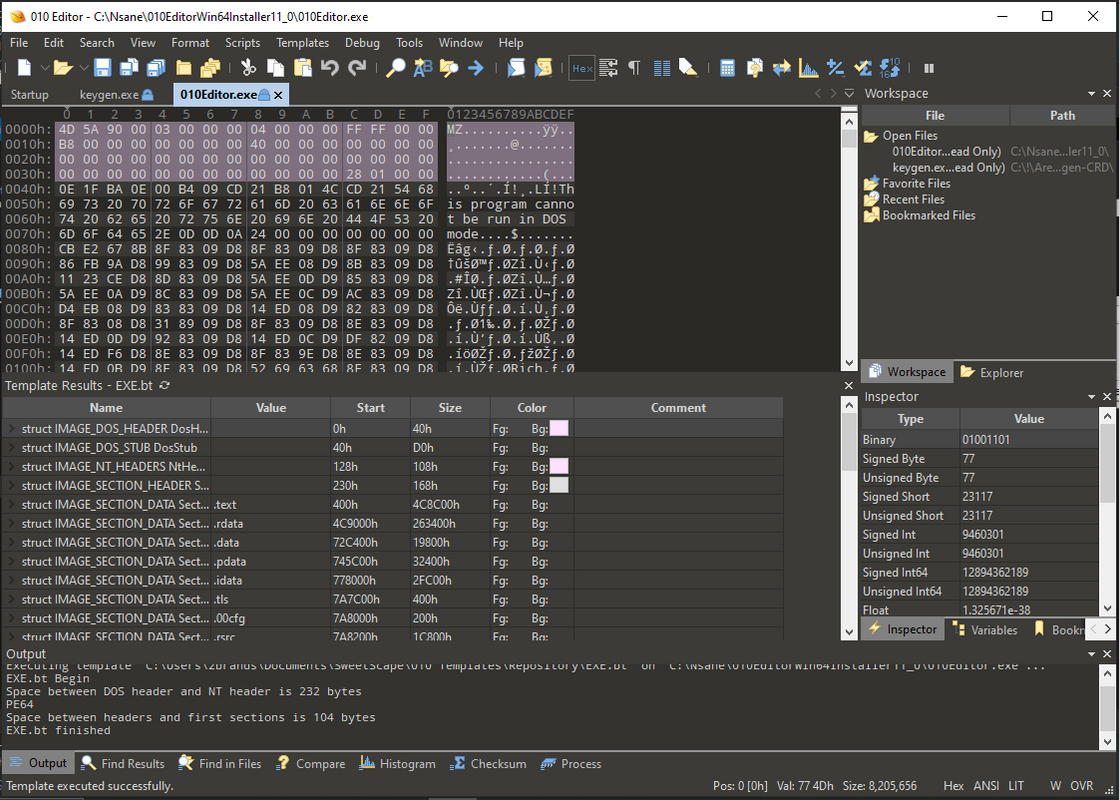This screenshot has height=800, width=1119.
Task: Expand struct IMAGE_NT_HEADERS row
Action: coord(12,467)
